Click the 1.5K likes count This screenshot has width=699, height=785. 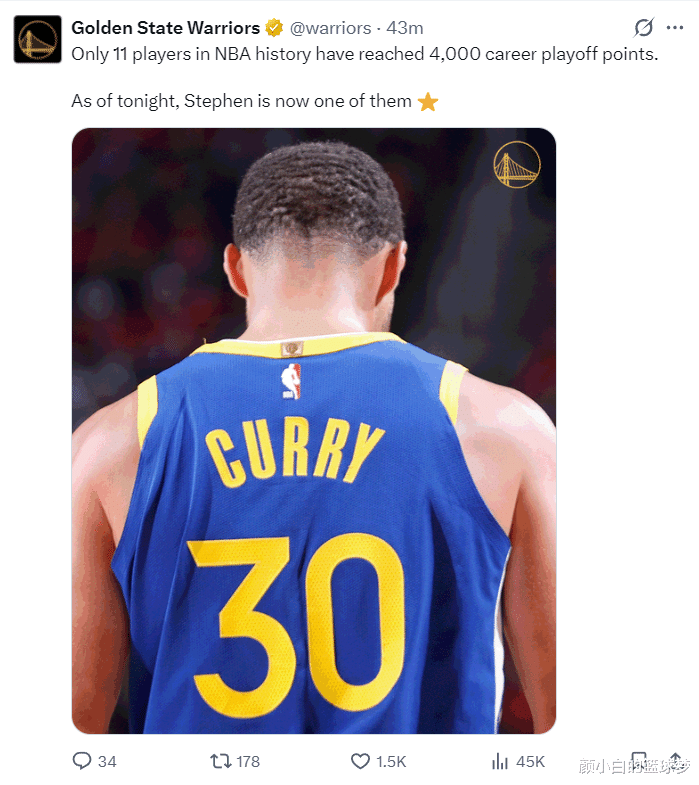pyautogui.click(x=391, y=762)
